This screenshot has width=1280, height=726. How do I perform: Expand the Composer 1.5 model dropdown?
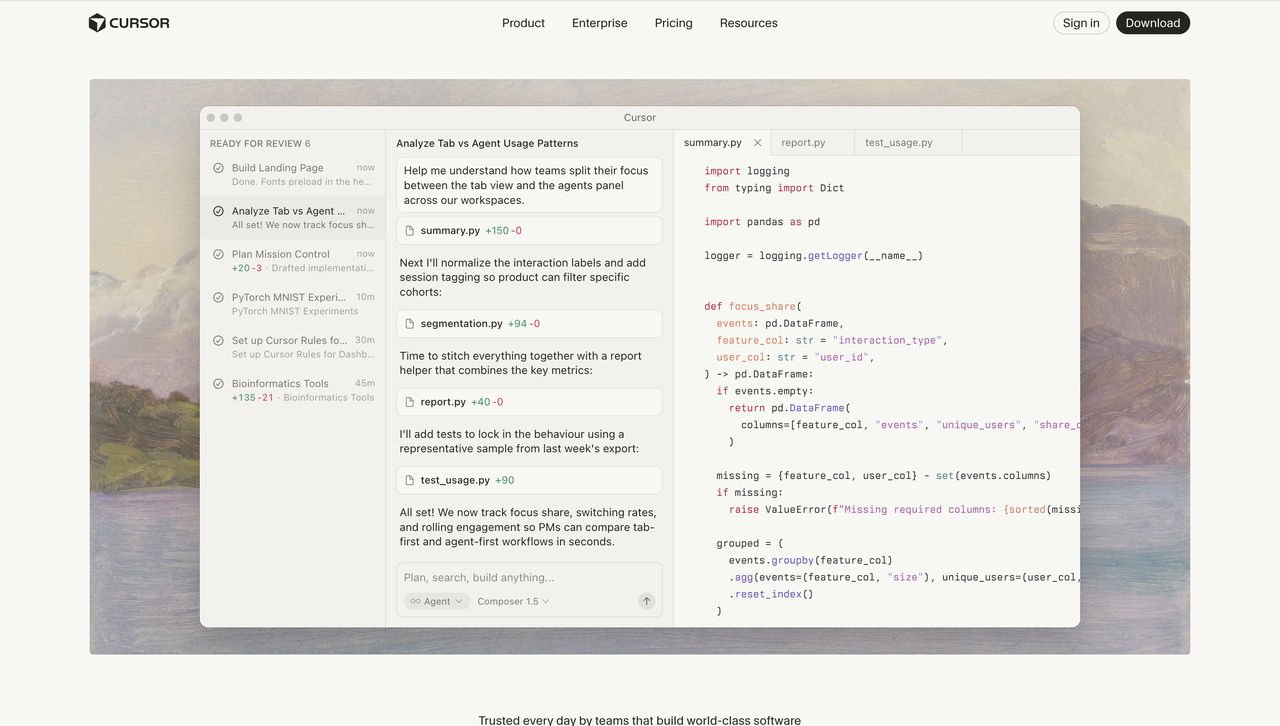513,601
